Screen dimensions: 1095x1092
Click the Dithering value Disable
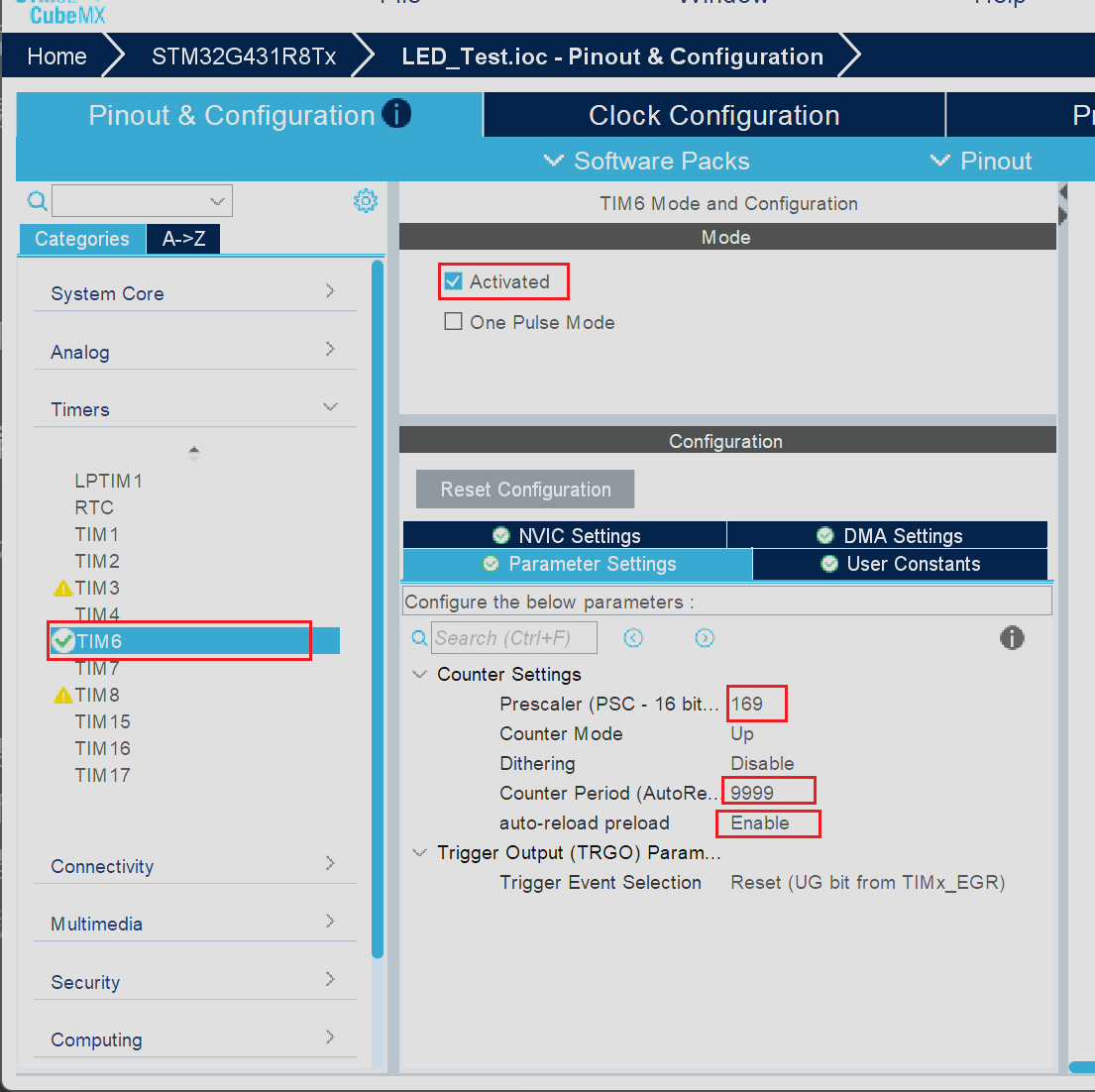point(762,763)
